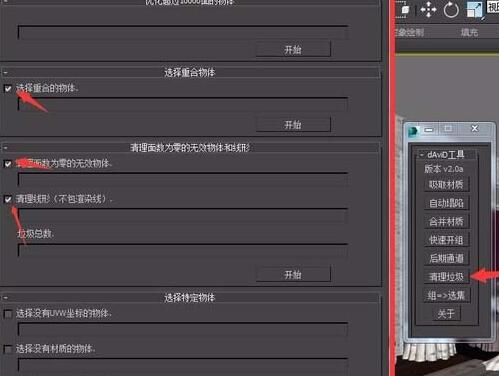Image resolution: width=499 pixels, height=376 pixels.
Task: Select the Scale tool icon
Action: coord(474,10)
